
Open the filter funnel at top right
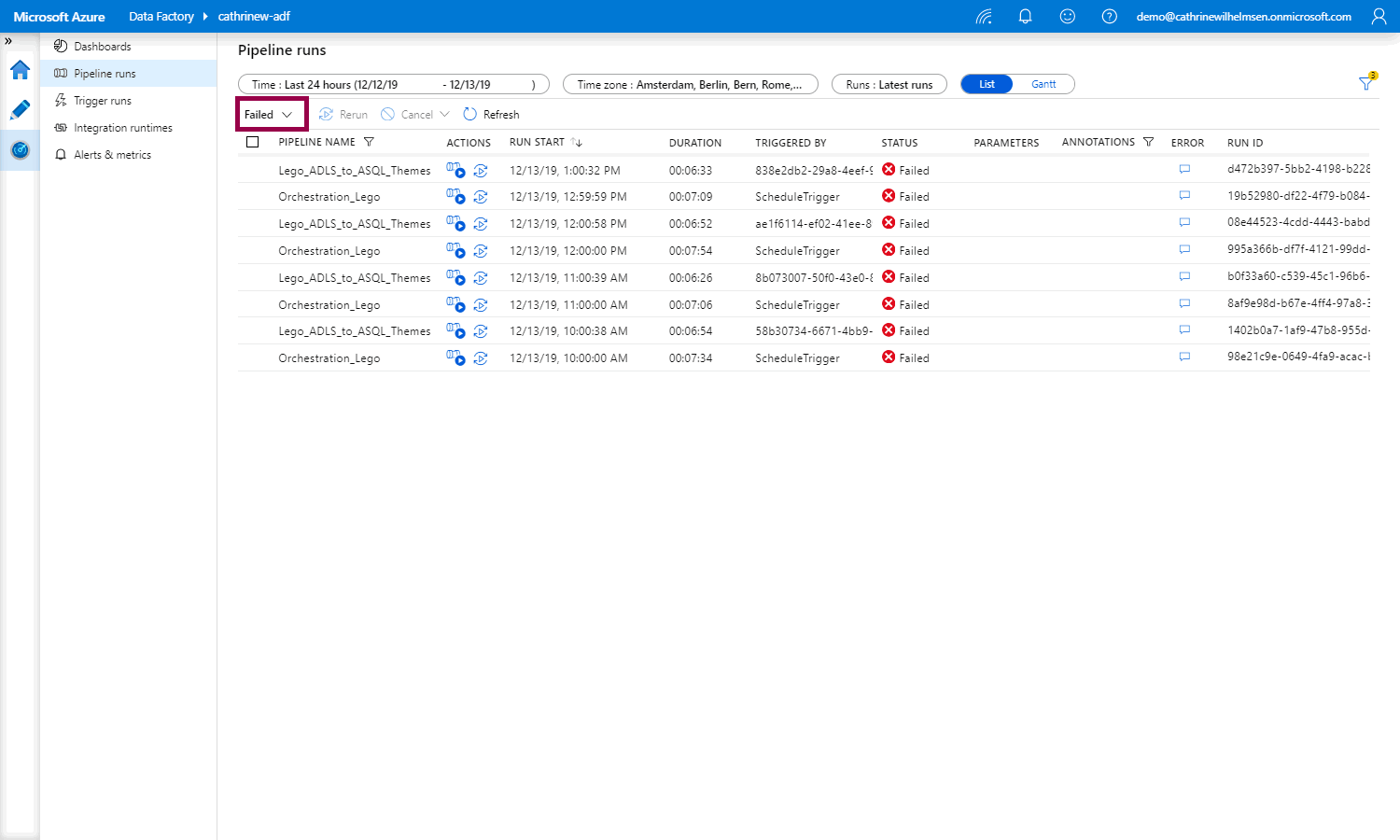(x=1366, y=83)
